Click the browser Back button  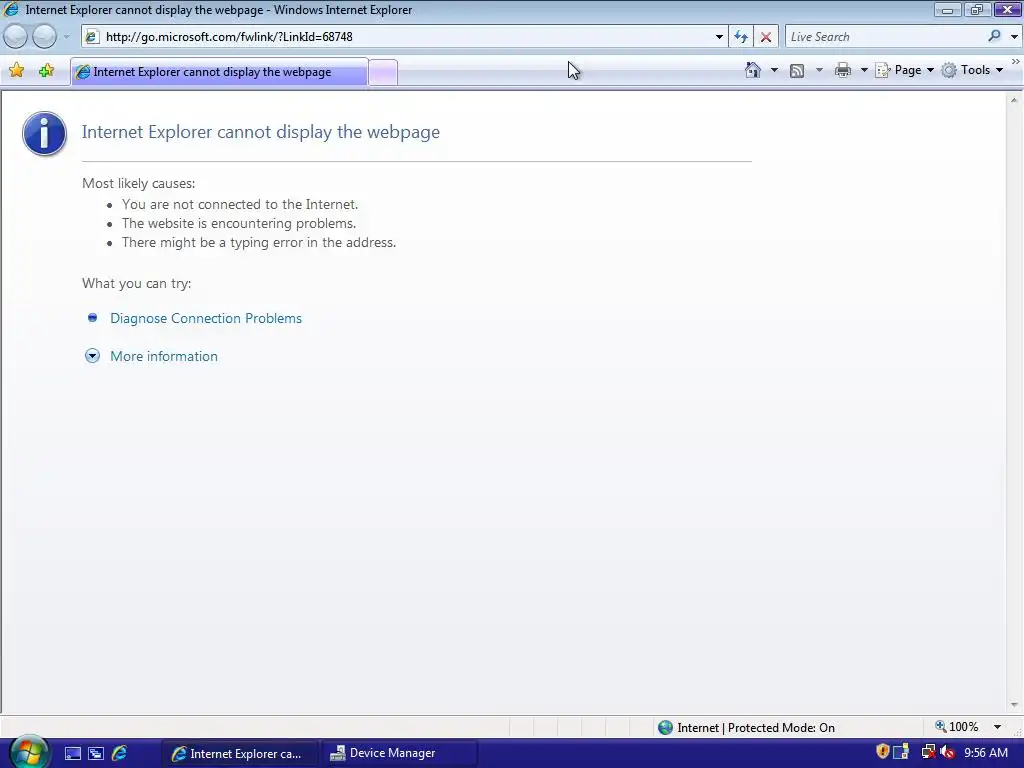(x=16, y=37)
